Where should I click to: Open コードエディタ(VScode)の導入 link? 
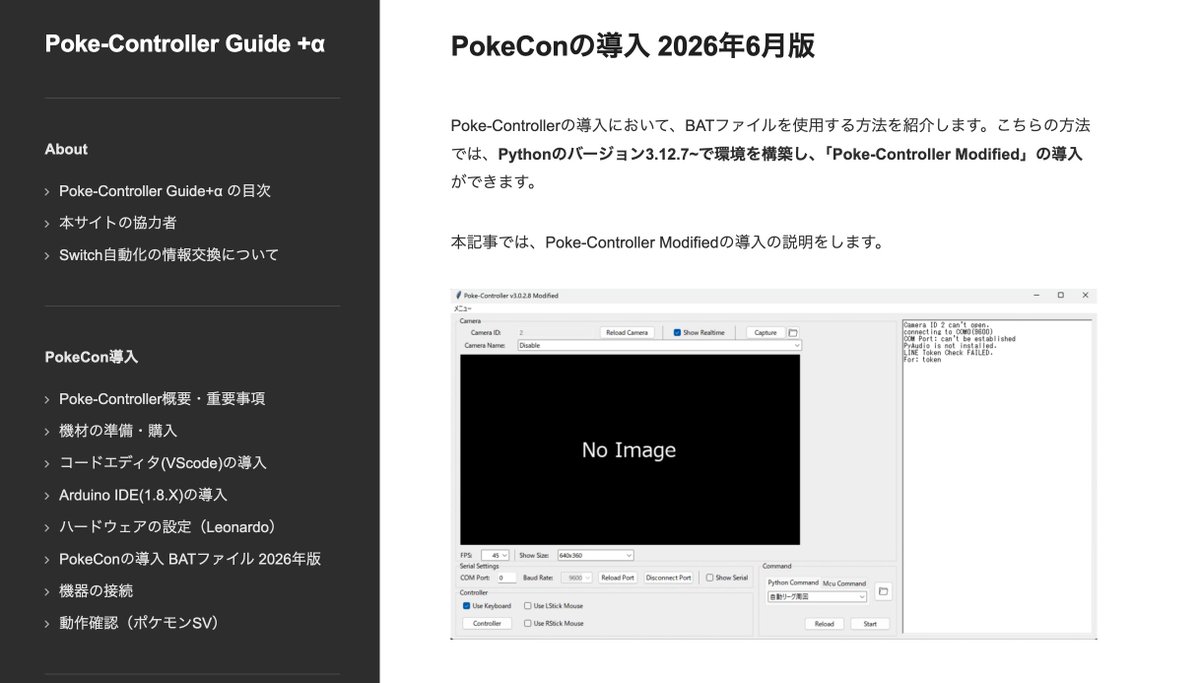click(163, 462)
